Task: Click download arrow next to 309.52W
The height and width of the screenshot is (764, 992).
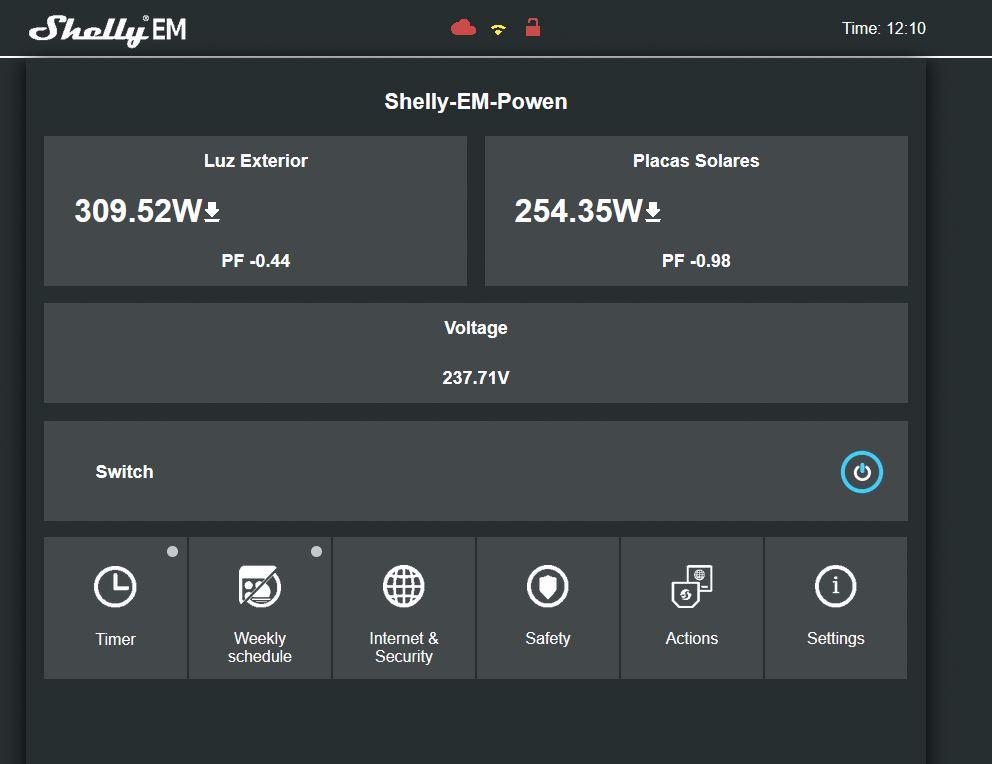Action: [212, 212]
